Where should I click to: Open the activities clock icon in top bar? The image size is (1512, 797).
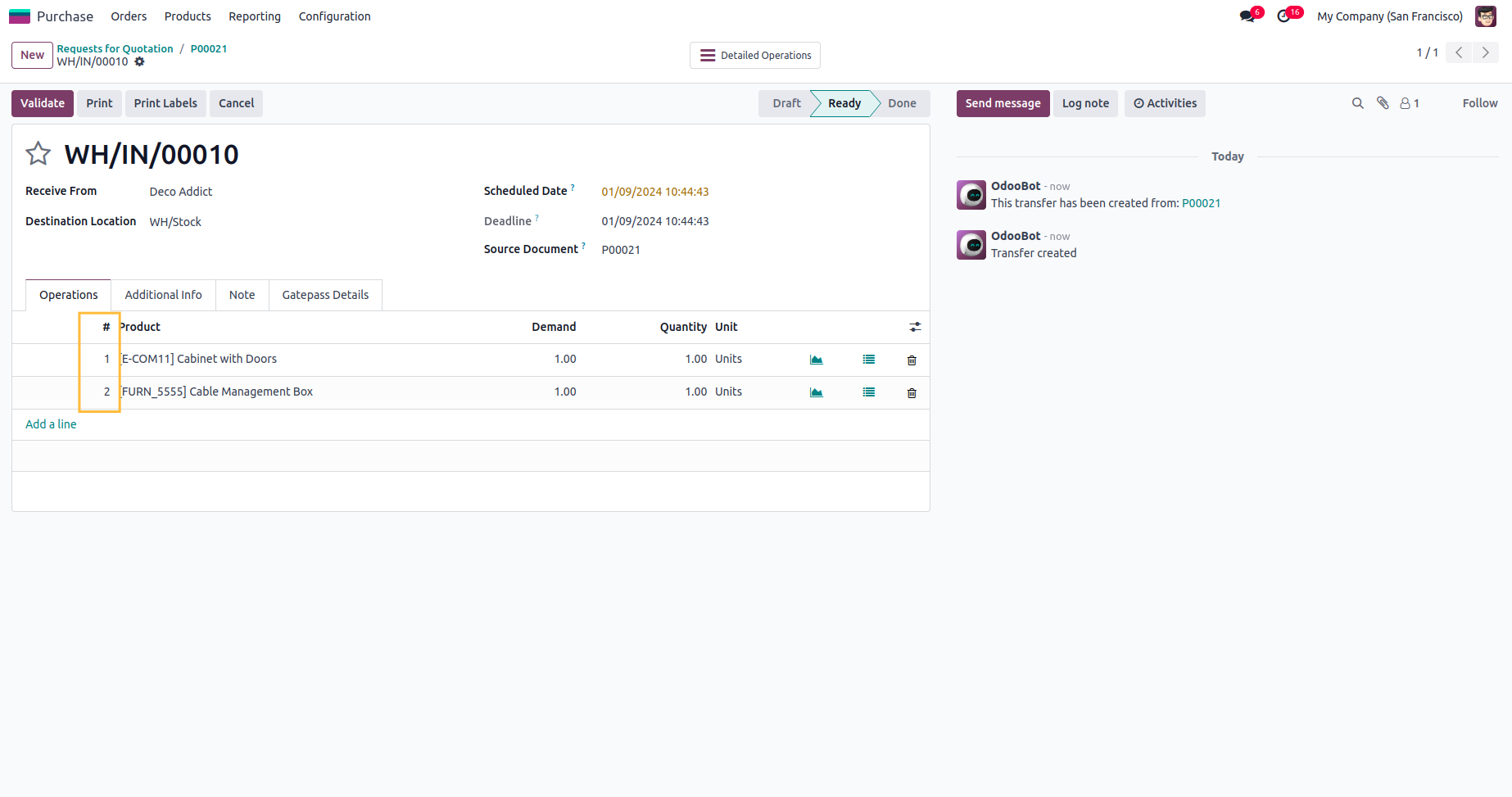coord(1283,16)
